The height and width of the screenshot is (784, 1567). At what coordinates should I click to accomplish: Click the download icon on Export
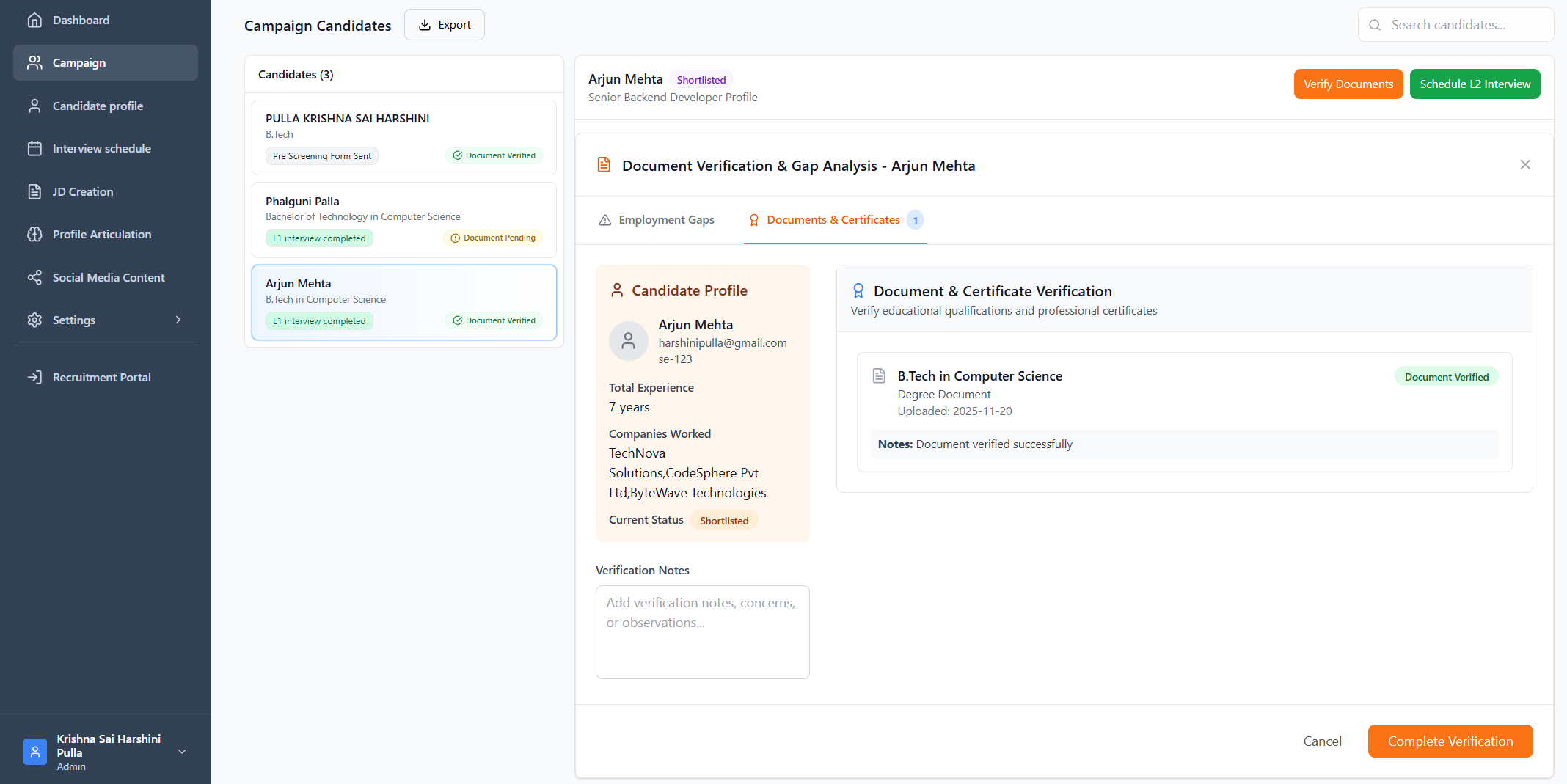tap(425, 25)
